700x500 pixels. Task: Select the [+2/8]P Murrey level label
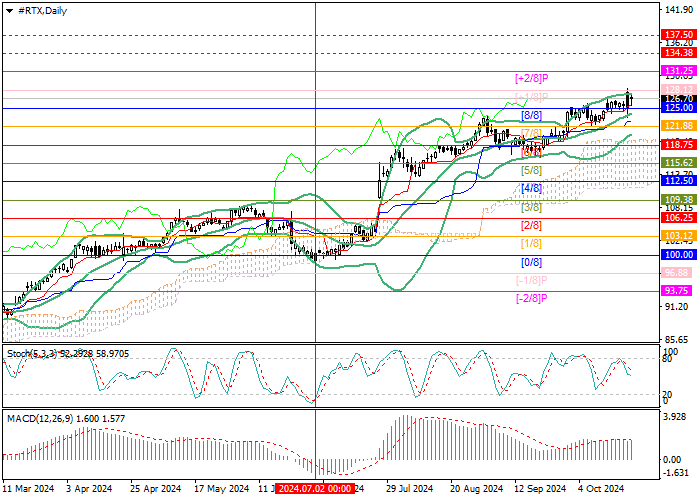pyautogui.click(x=531, y=79)
